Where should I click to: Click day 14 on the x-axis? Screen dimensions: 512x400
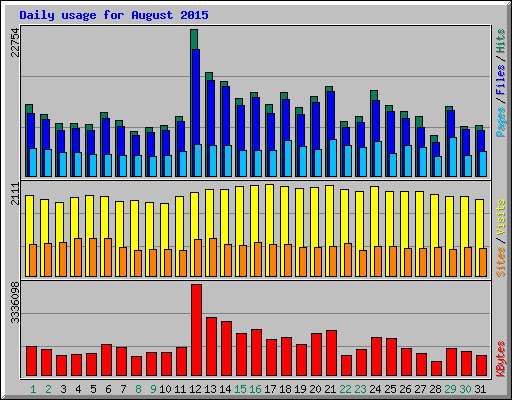[225, 389]
